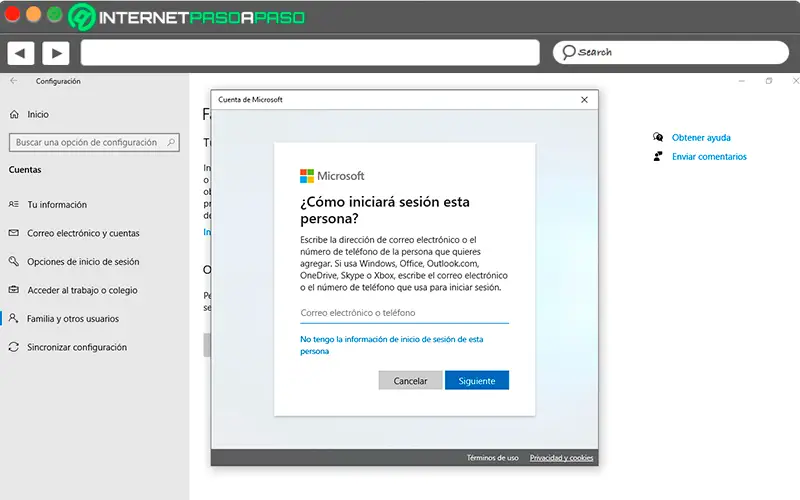
Task: Click the Cuentas heading text
Action: (x=25, y=170)
